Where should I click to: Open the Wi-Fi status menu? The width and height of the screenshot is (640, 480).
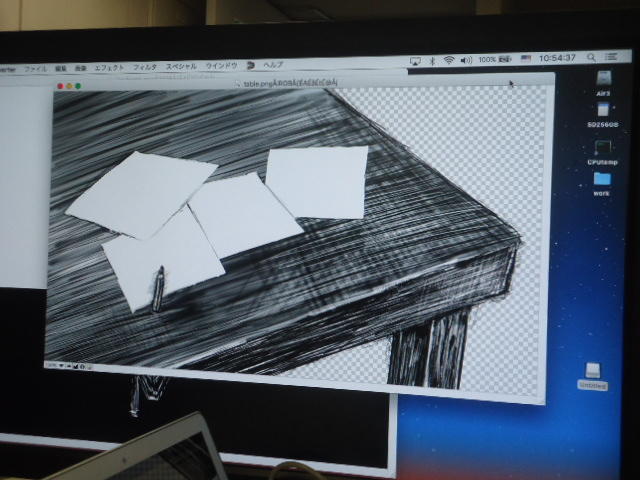click(x=449, y=60)
